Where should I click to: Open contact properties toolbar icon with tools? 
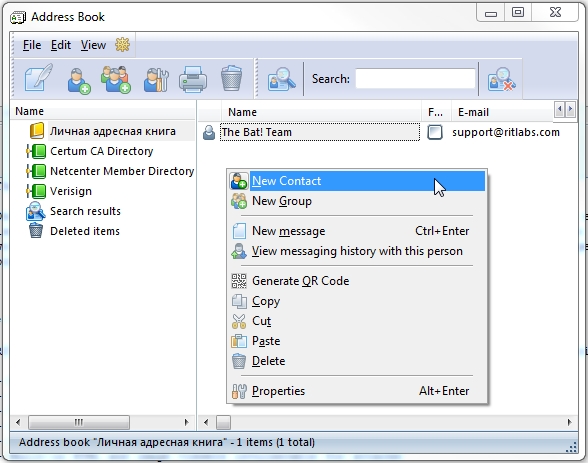pyautogui.click(x=156, y=79)
